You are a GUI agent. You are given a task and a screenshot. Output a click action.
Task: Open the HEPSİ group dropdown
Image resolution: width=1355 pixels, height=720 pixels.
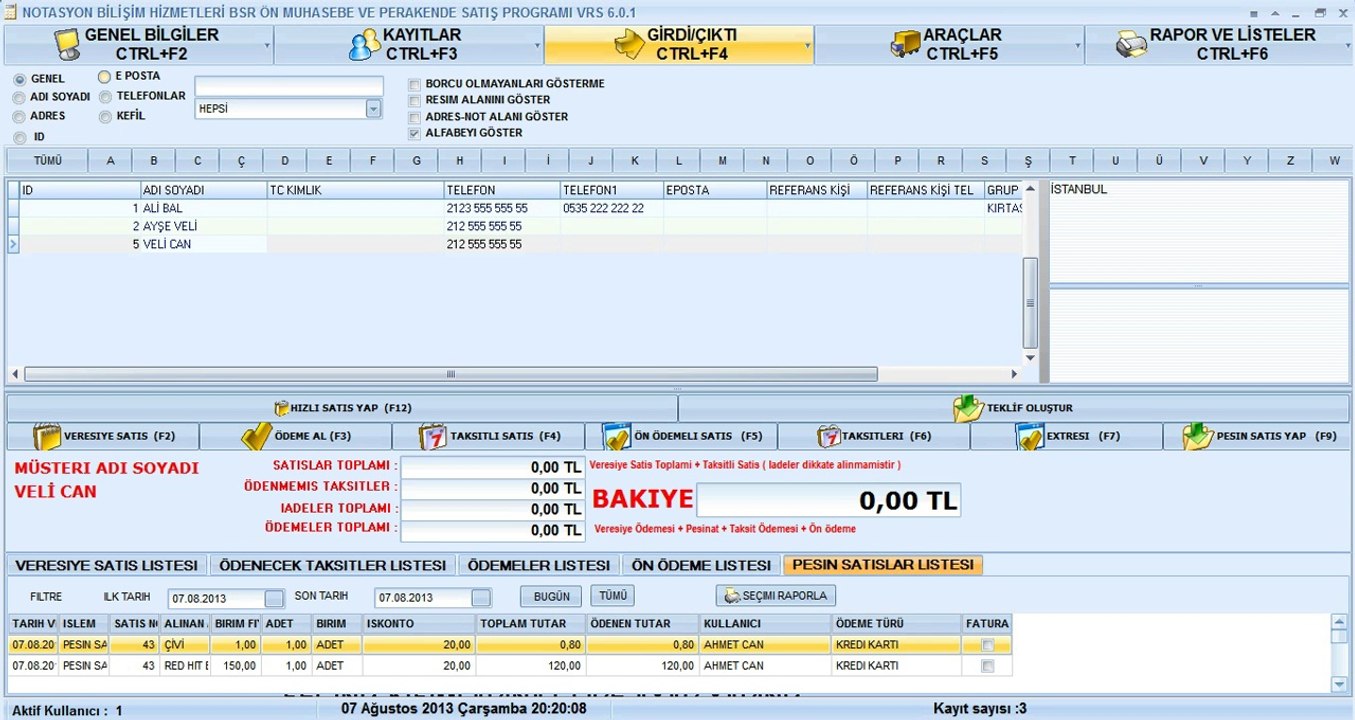(373, 109)
